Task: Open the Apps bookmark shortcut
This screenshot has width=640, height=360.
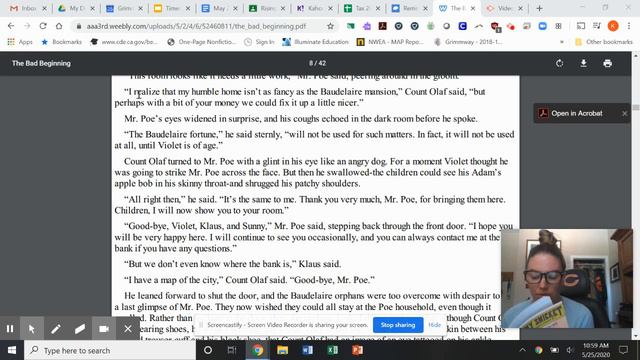Action: pos(20,42)
